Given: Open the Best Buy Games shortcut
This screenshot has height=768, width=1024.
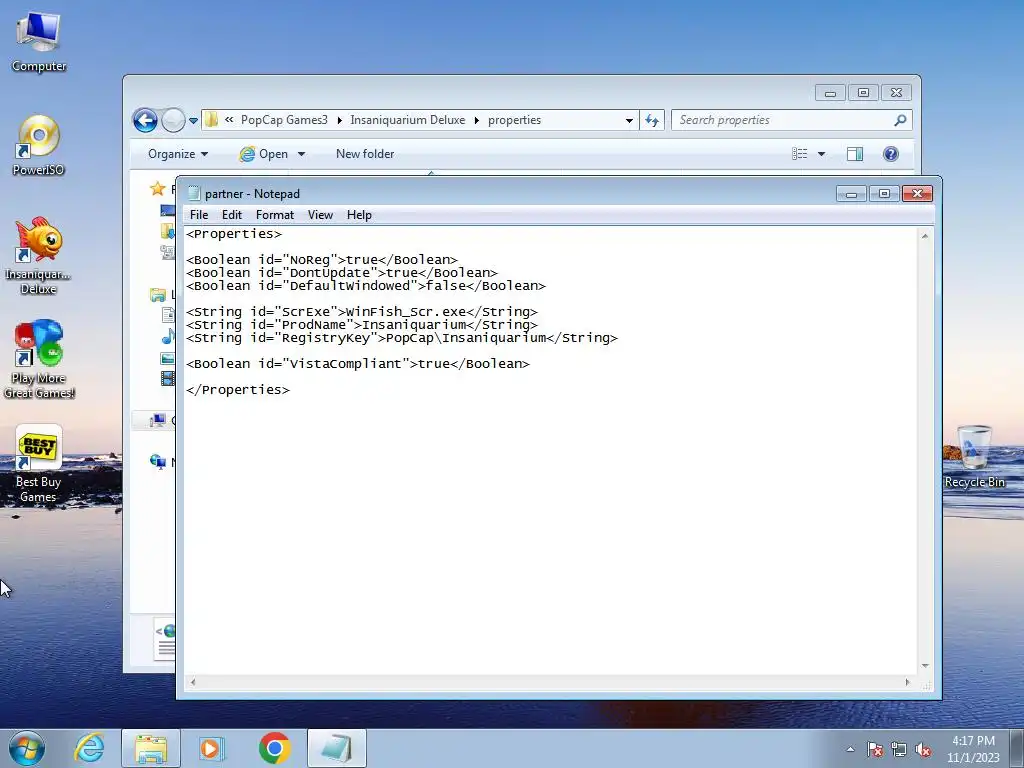Looking at the screenshot, I should click(x=39, y=464).
